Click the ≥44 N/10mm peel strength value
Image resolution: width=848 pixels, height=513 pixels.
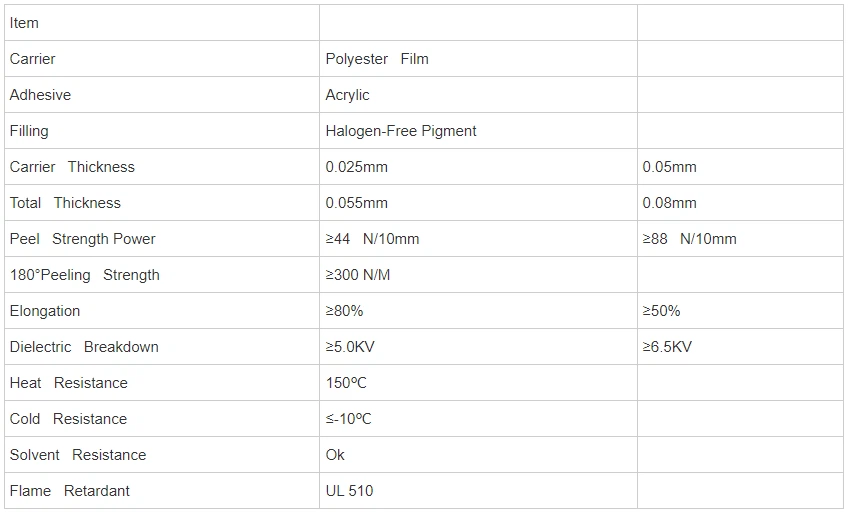(372, 238)
